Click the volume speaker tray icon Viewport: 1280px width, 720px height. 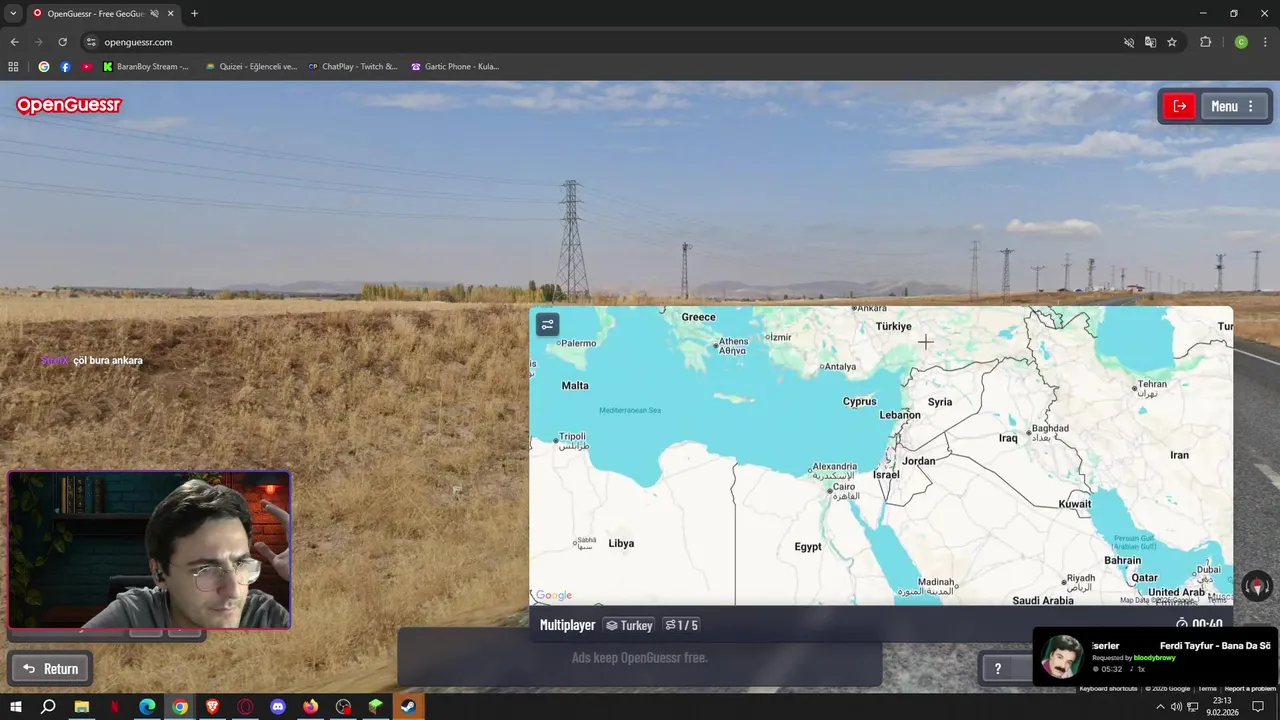(1176, 707)
